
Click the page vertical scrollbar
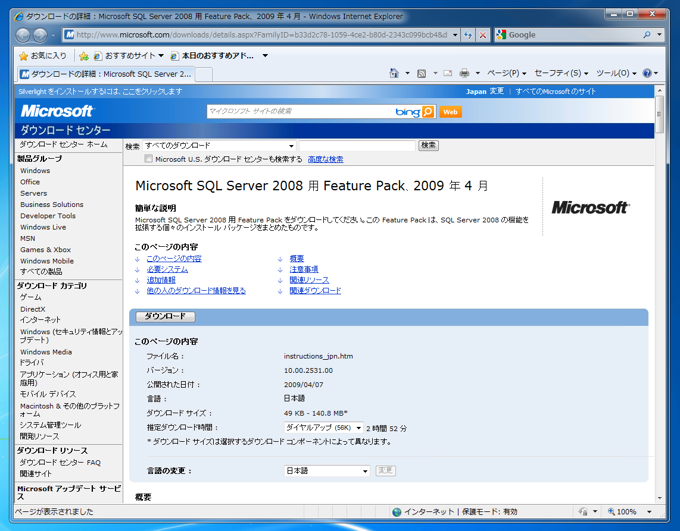click(x=659, y=115)
